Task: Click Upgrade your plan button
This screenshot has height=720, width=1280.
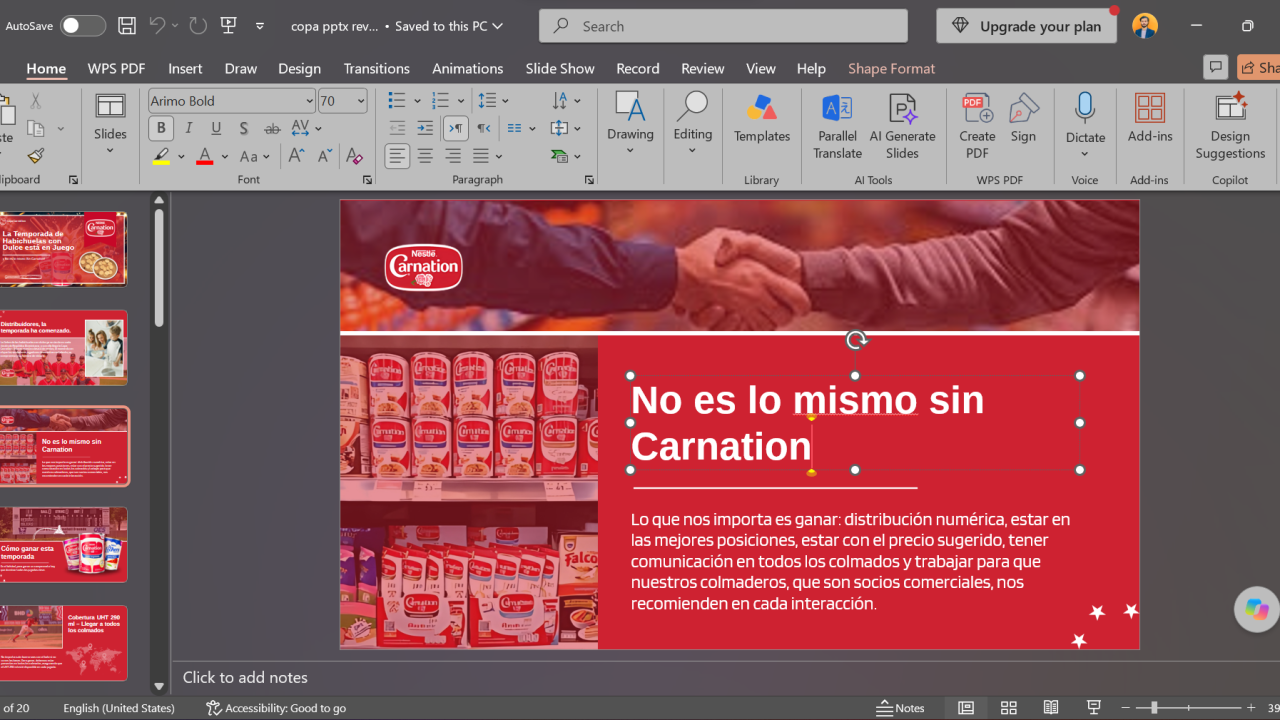Action: (1028, 26)
